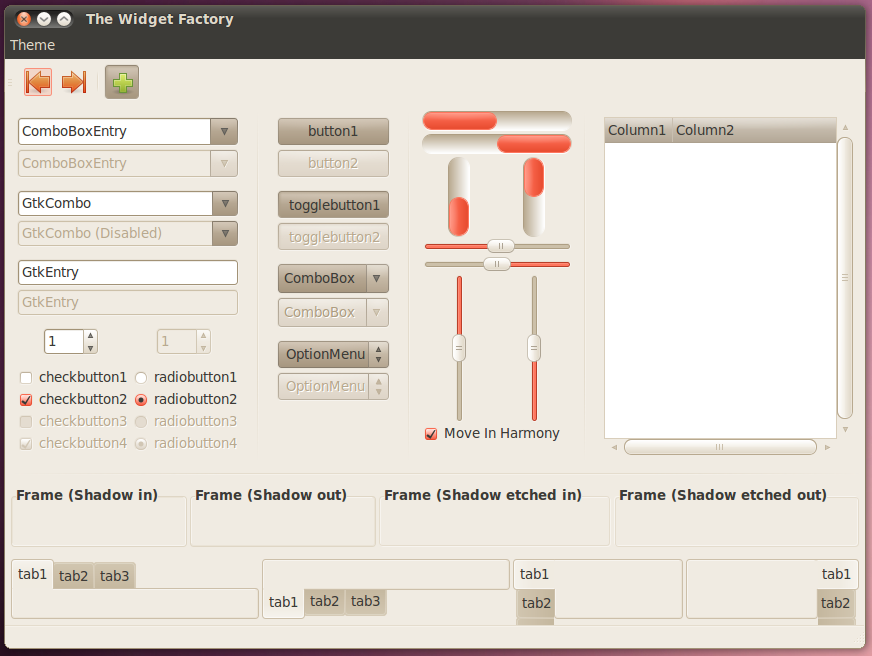Click the Frame (Shadow etched out) label
872x656 pixels.
click(722, 495)
